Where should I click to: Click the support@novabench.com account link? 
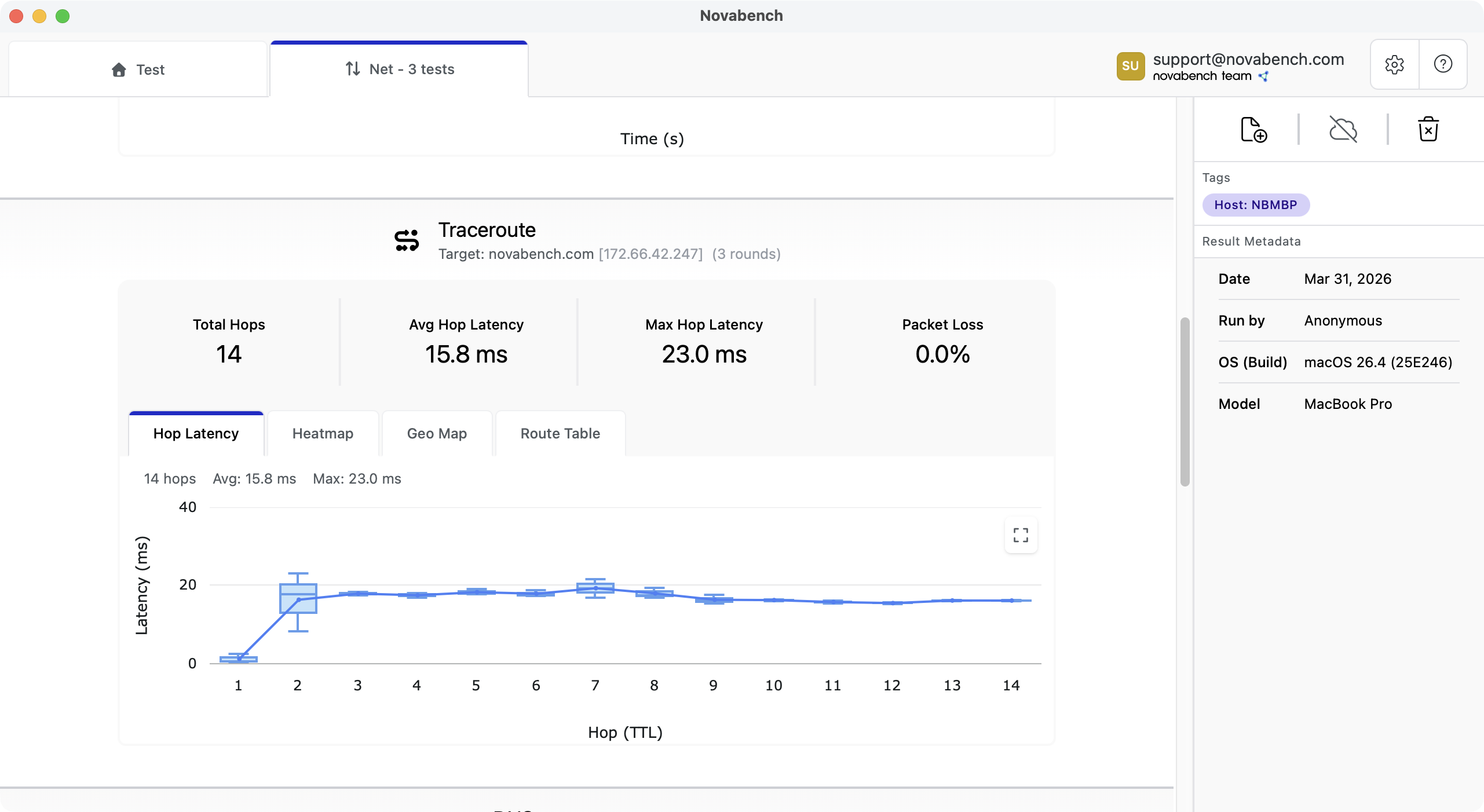point(1249,58)
